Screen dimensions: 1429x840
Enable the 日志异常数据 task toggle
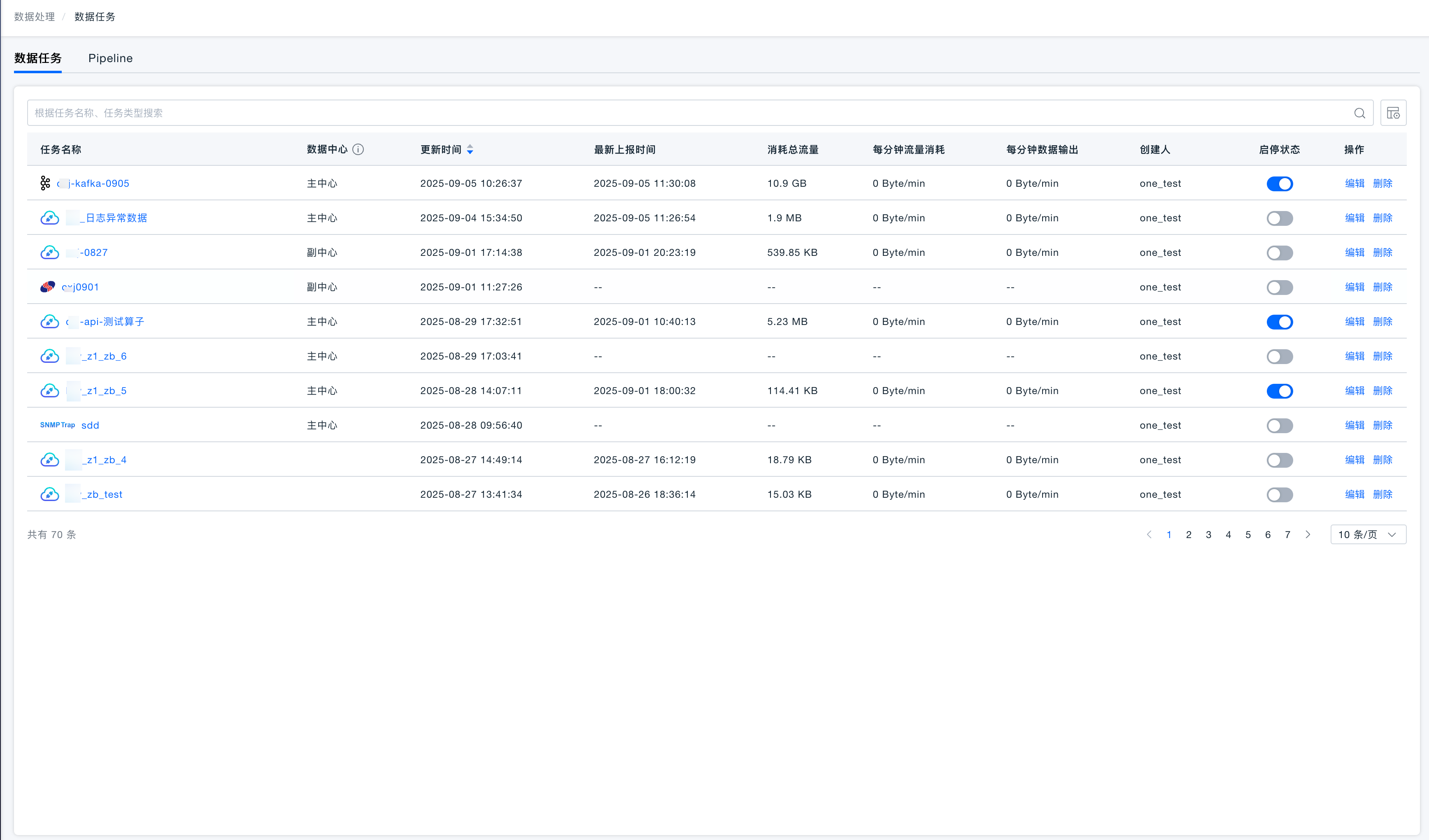(x=1279, y=218)
